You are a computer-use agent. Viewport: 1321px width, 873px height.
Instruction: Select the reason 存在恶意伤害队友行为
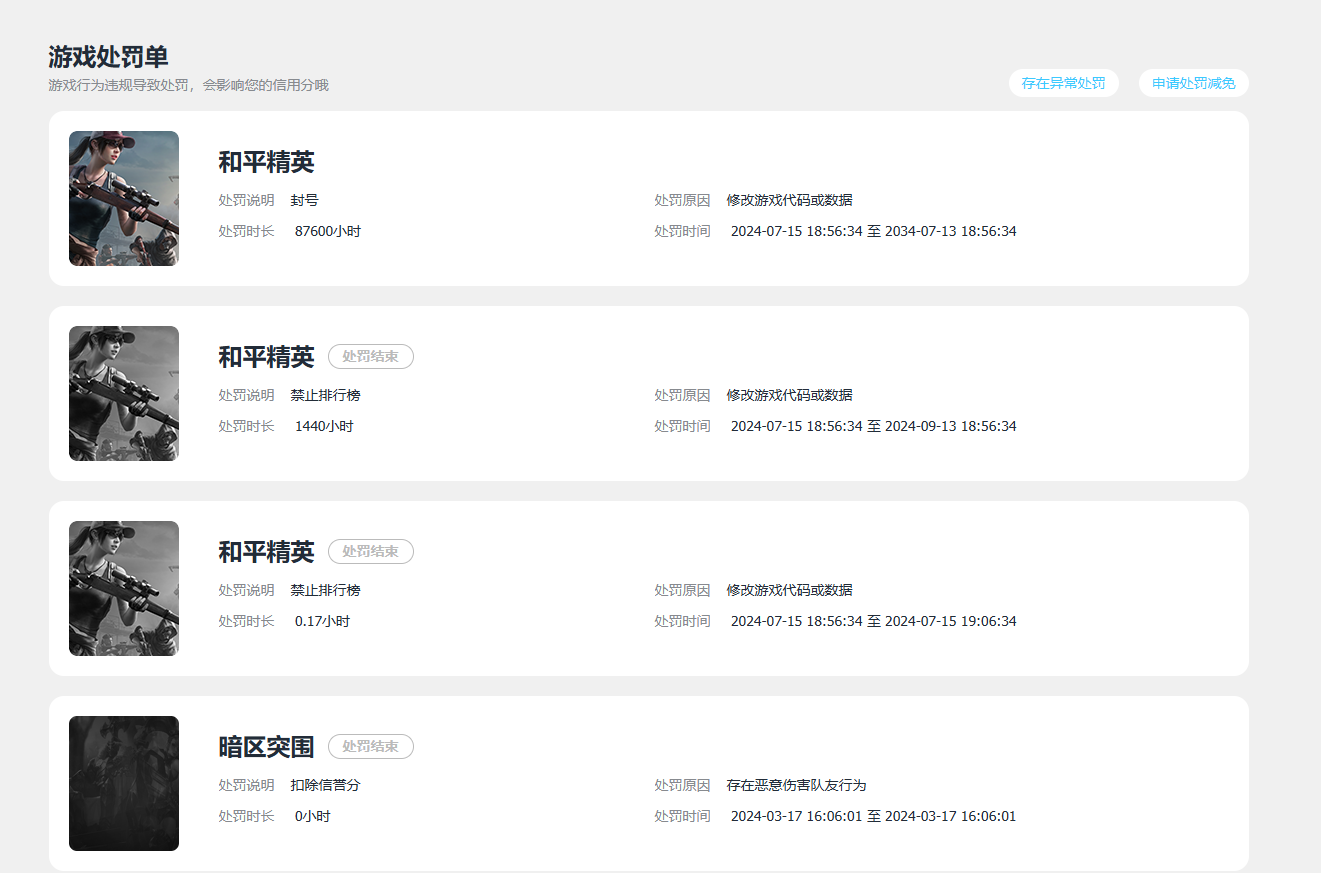point(796,785)
